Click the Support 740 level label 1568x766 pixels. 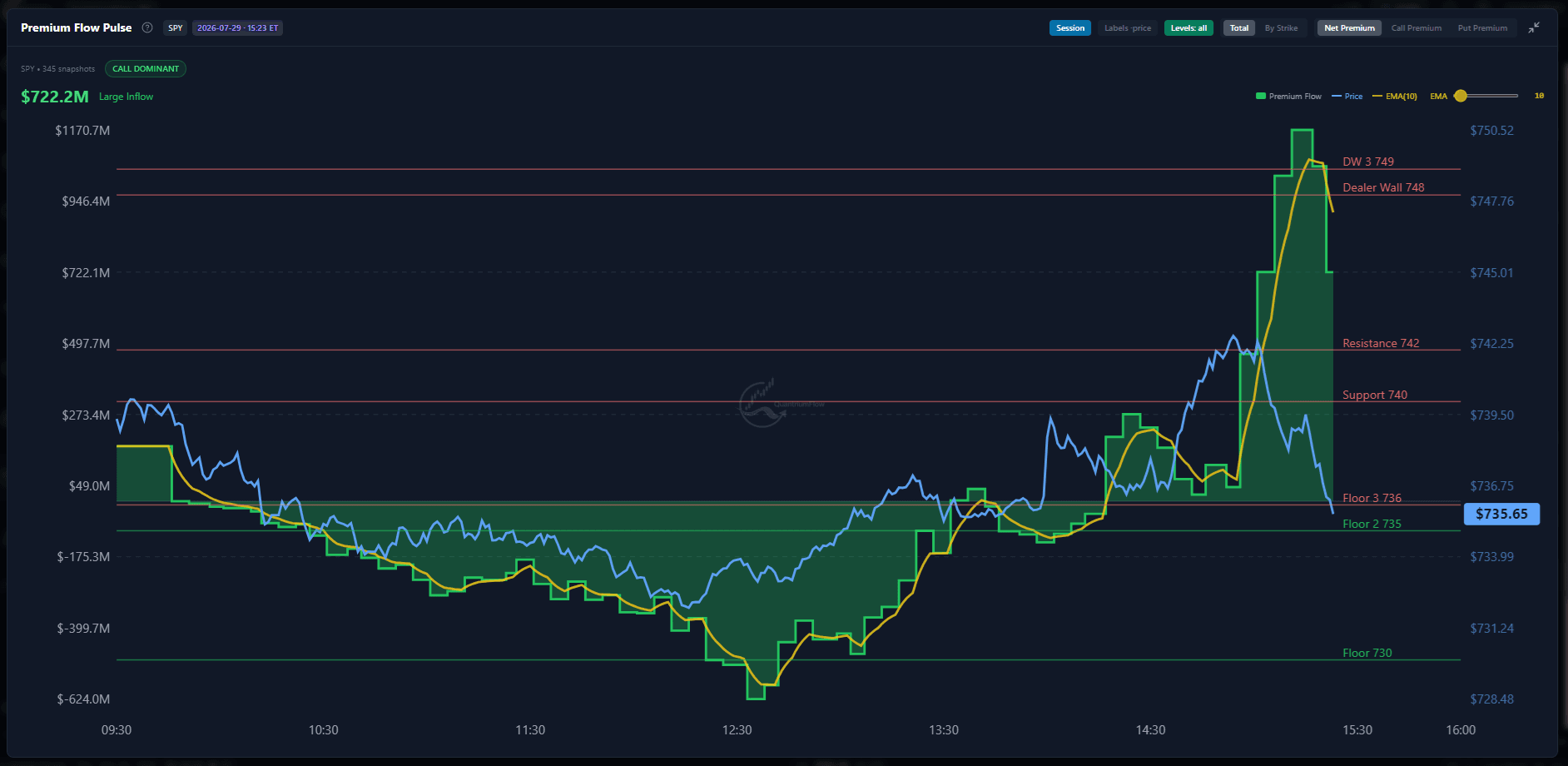pyautogui.click(x=1375, y=395)
